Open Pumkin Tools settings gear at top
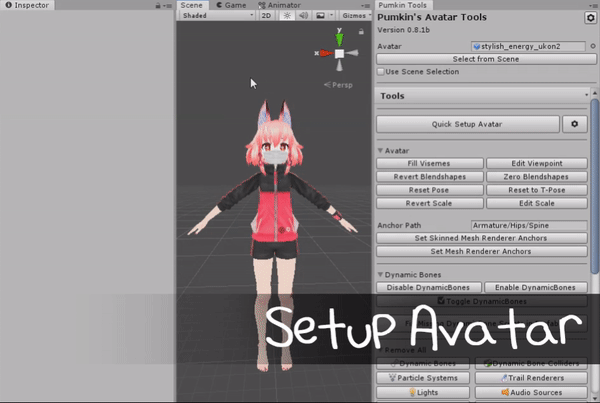 [x=589, y=19]
